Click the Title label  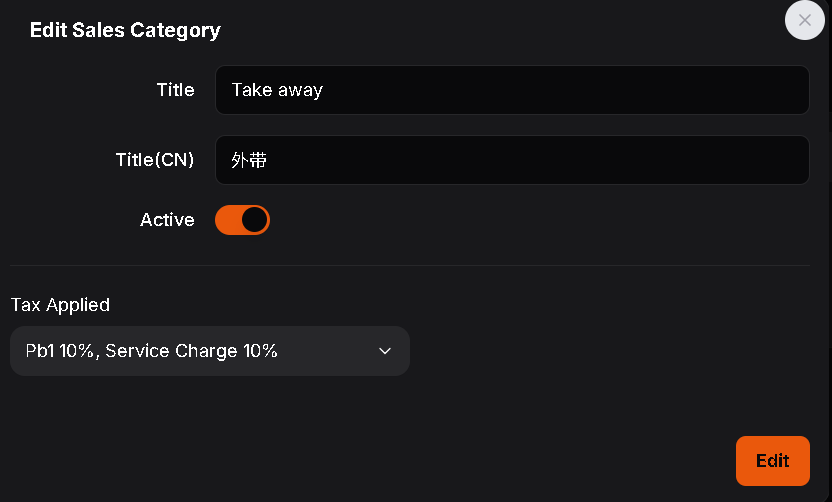pos(175,90)
